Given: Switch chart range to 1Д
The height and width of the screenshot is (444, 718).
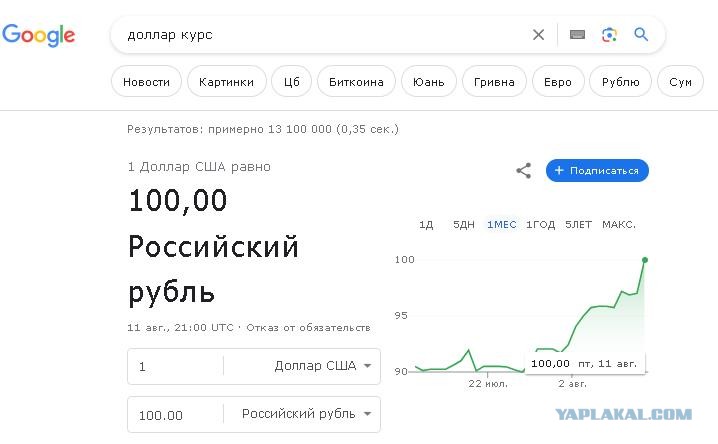Looking at the screenshot, I should pyautogui.click(x=426, y=225).
